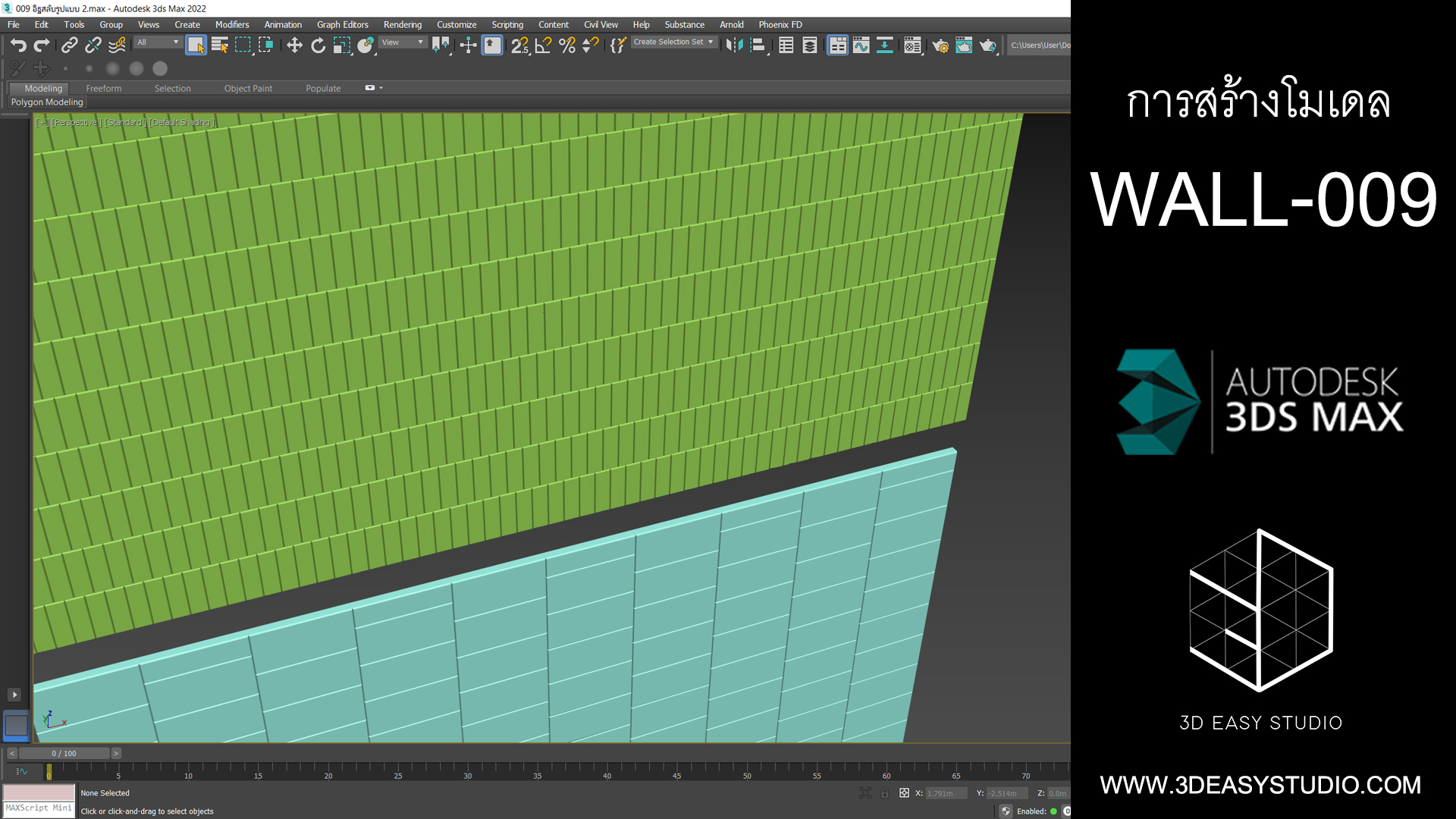
Task: Select the Select and Move tool
Action: tap(294, 45)
